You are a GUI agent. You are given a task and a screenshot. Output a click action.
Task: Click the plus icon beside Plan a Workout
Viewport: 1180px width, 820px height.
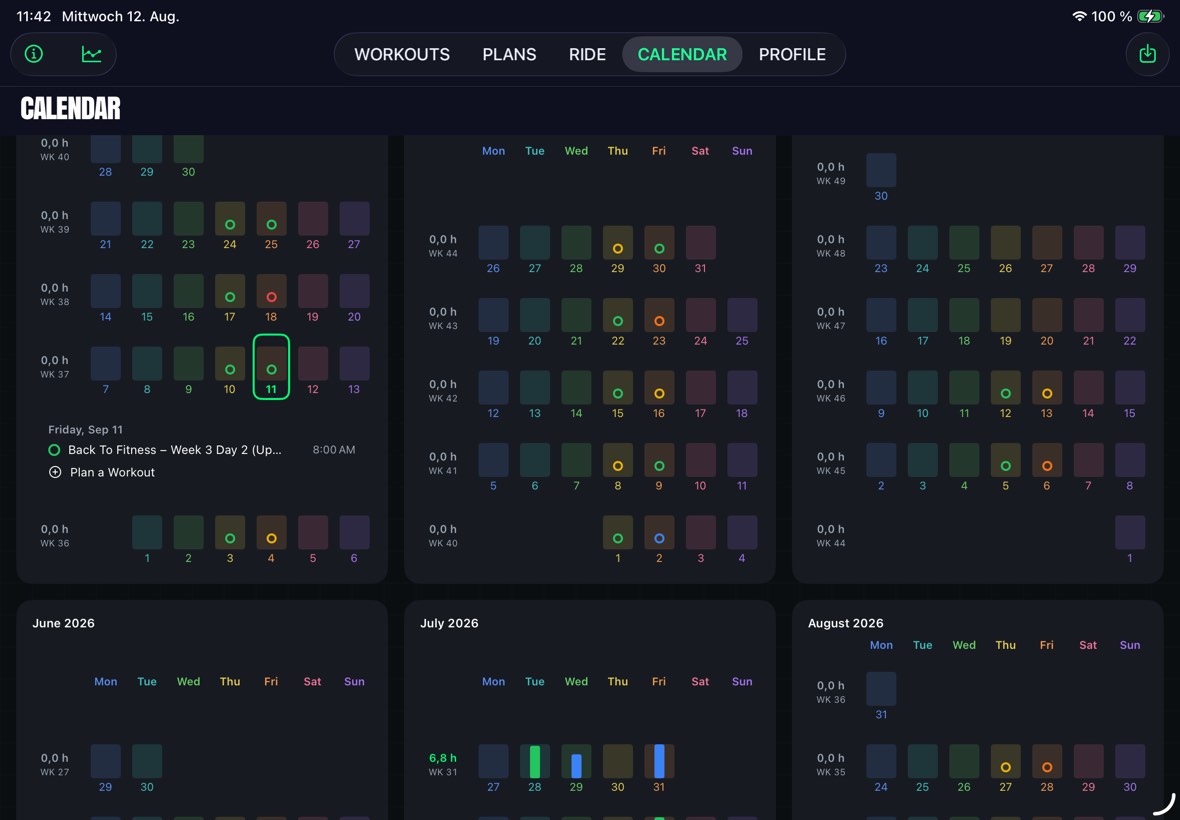(x=55, y=472)
